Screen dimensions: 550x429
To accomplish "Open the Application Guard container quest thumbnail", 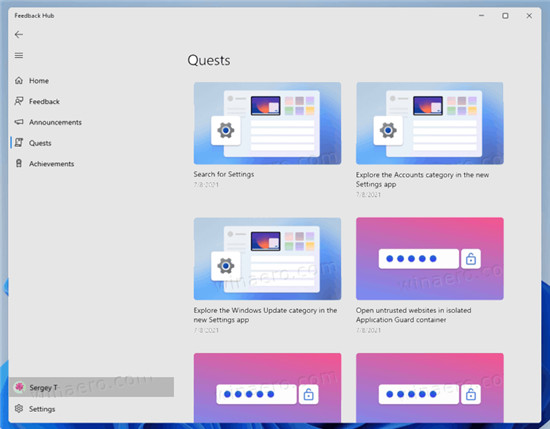I will click(x=430, y=259).
